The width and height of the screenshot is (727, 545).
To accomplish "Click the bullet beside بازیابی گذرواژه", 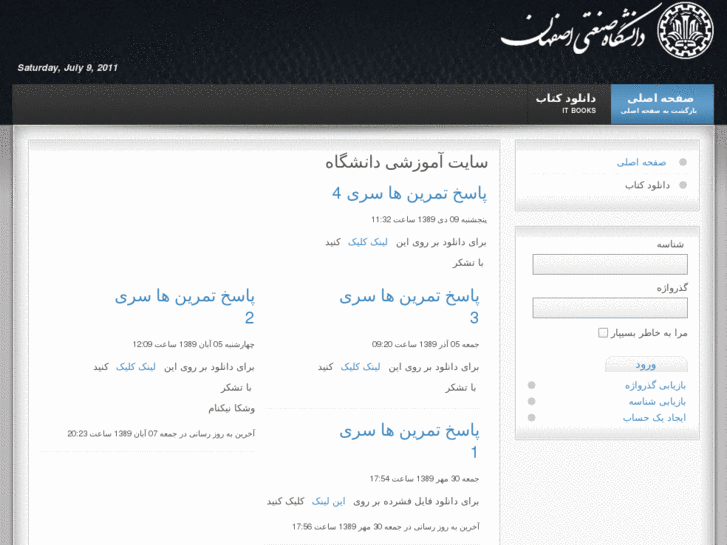I will (531, 385).
